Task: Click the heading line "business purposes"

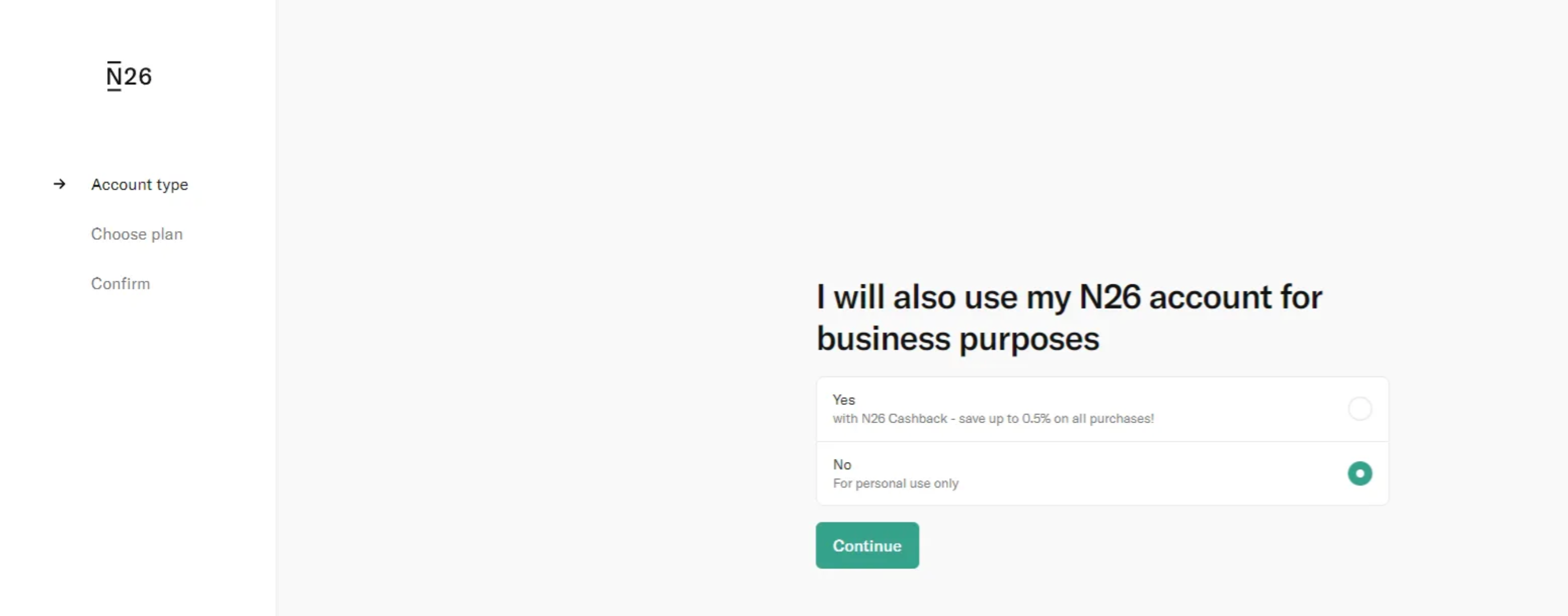Action: pyautogui.click(x=958, y=339)
